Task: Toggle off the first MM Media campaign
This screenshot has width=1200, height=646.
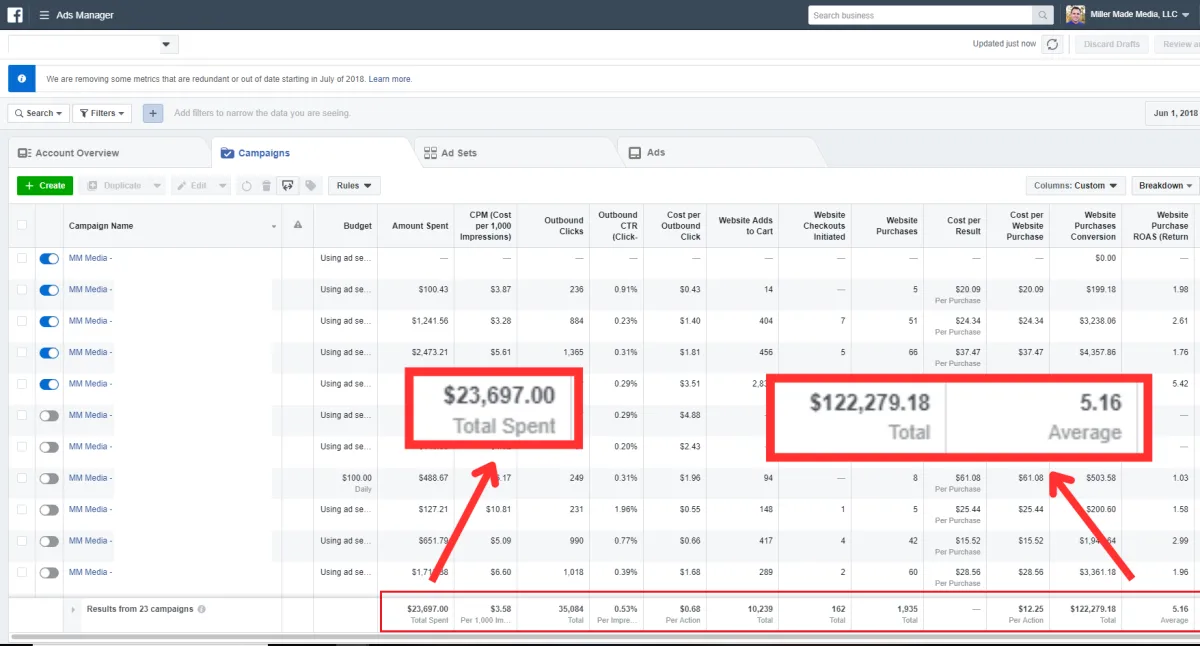Action: [x=49, y=258]
